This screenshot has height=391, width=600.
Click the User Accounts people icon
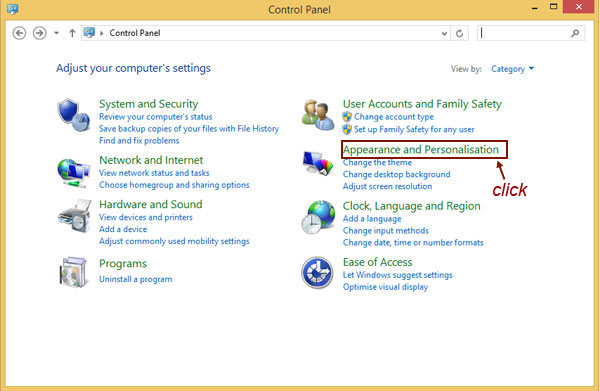pos(318,115)
